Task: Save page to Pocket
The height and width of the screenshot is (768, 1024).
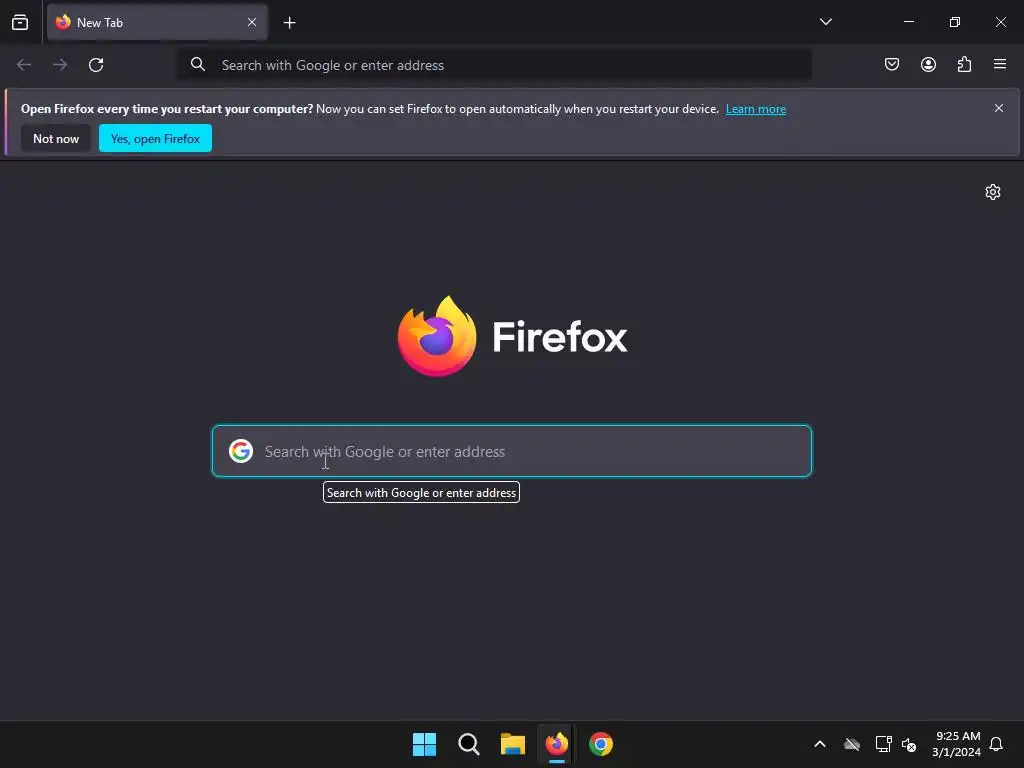Action: click(x=891, y=64)
